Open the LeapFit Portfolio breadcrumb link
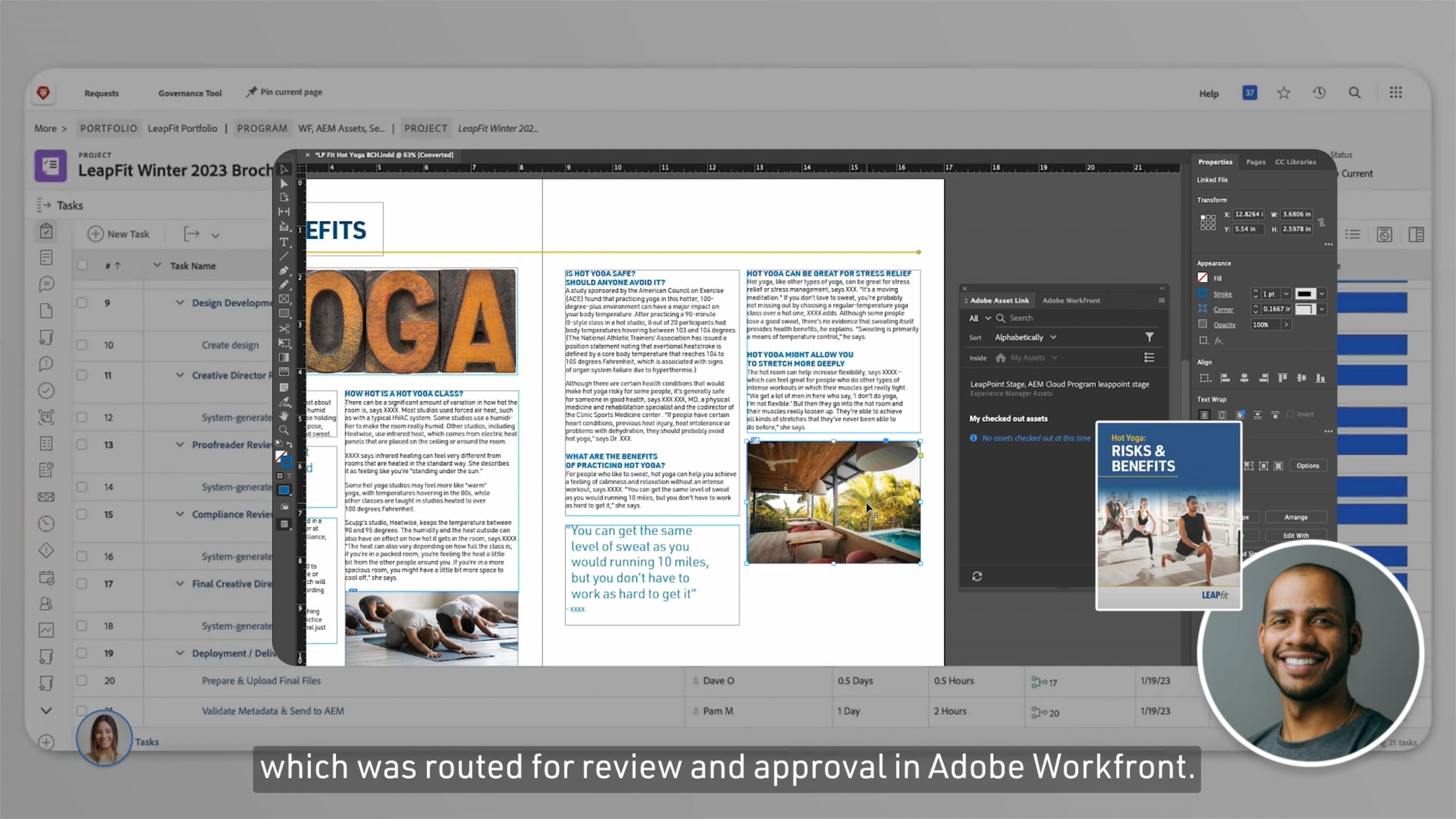 [182, 129]
